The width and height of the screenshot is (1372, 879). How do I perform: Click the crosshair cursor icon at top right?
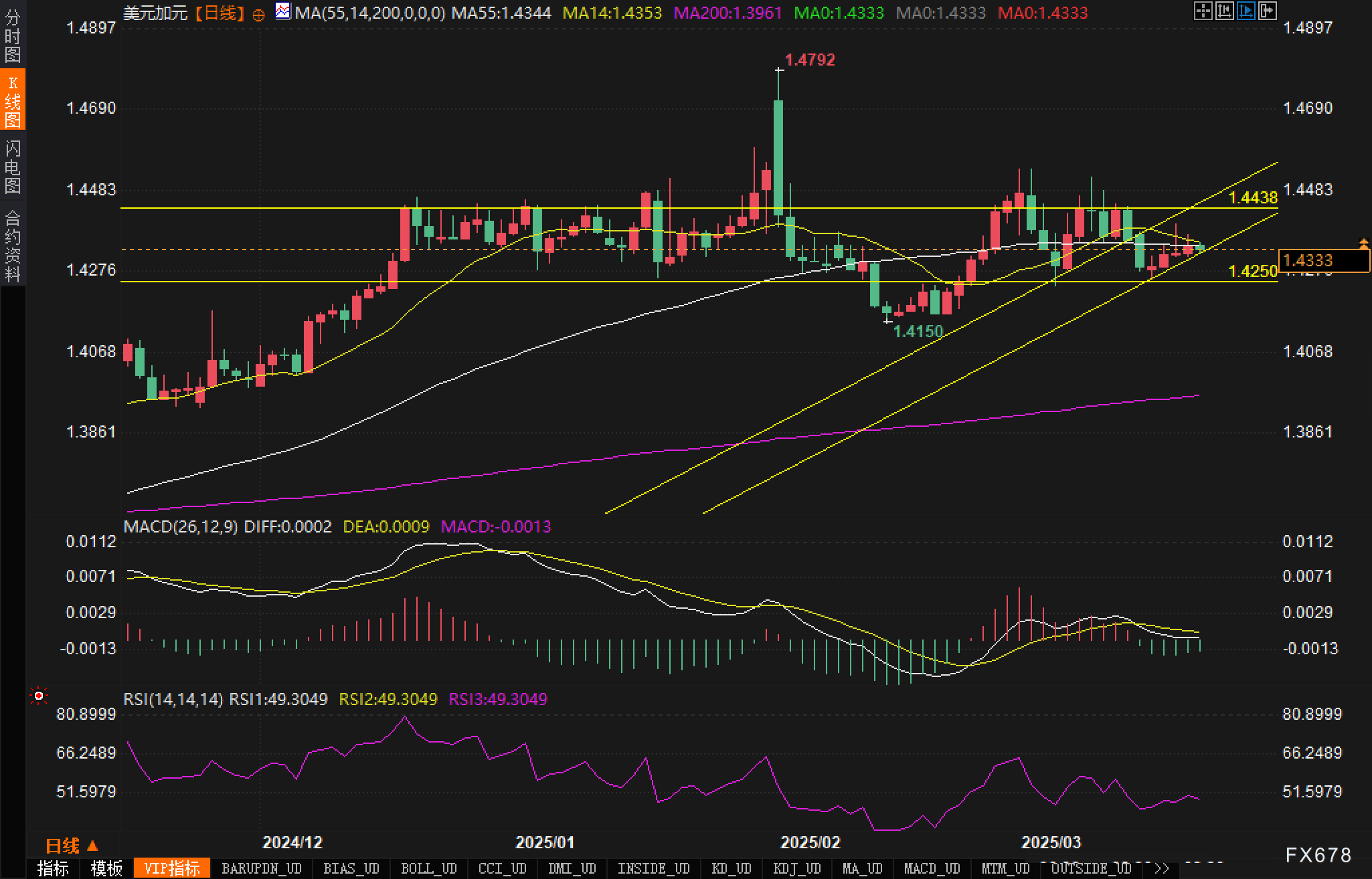click(1203, 11)
